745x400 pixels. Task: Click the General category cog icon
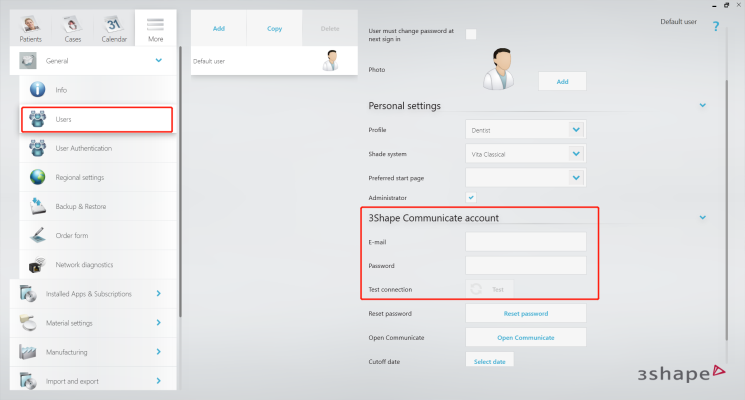(x=28, y=61)
